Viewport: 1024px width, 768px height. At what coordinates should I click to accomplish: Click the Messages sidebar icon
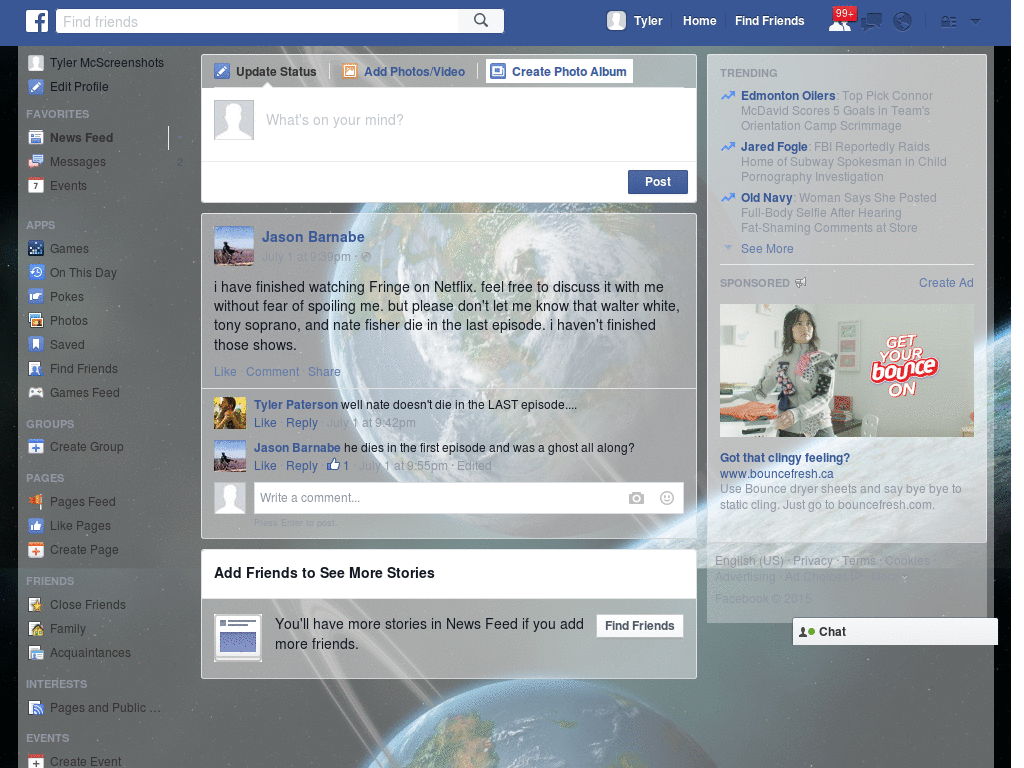tap(36, 161)
